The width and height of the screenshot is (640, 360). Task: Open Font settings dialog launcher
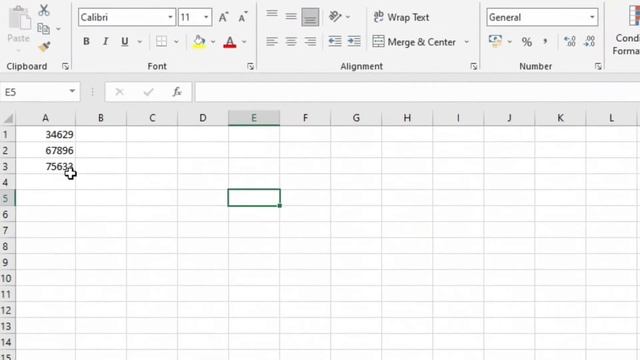point(250,66)
